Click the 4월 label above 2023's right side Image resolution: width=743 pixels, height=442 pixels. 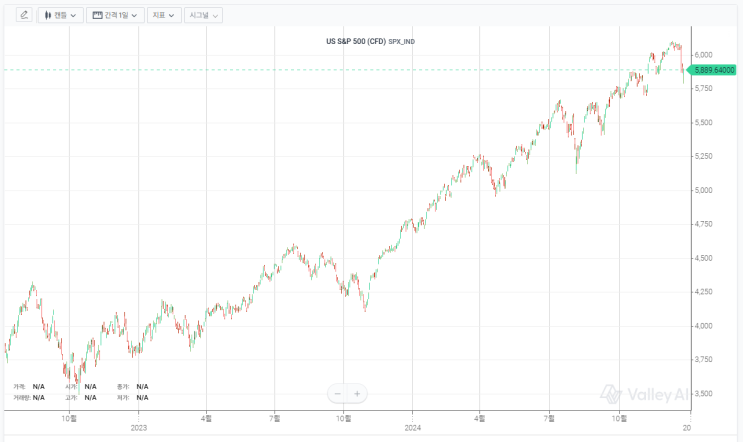point(206,418)
